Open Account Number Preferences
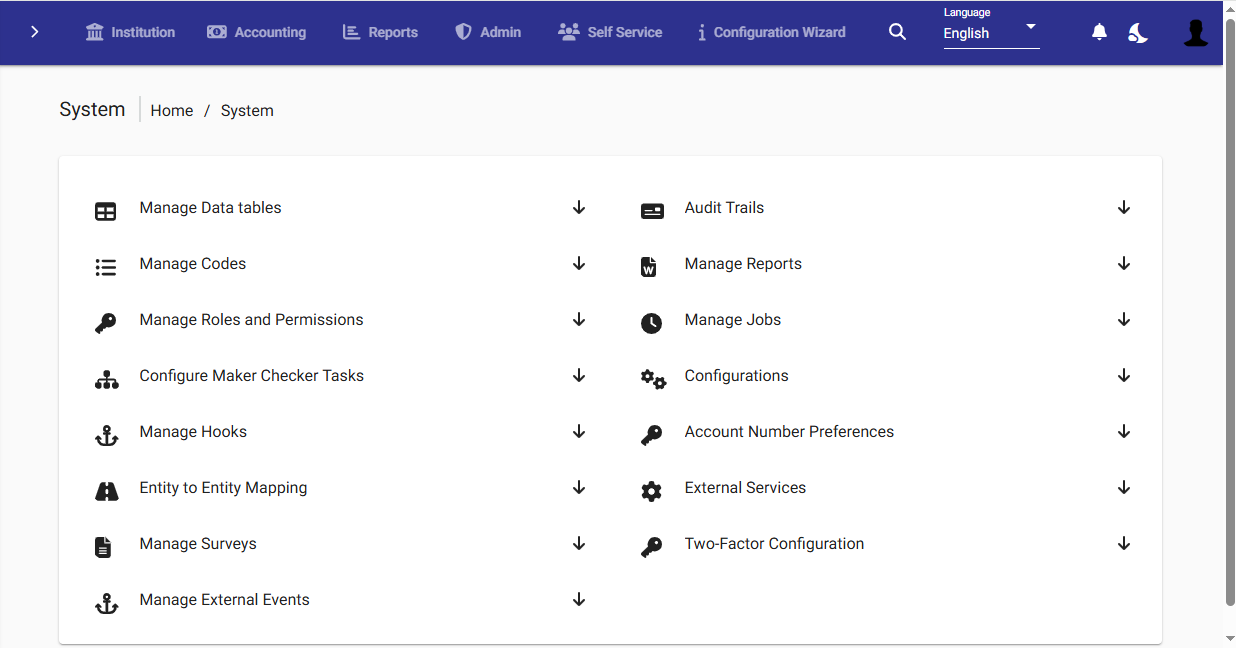 [x=789, y=432]
